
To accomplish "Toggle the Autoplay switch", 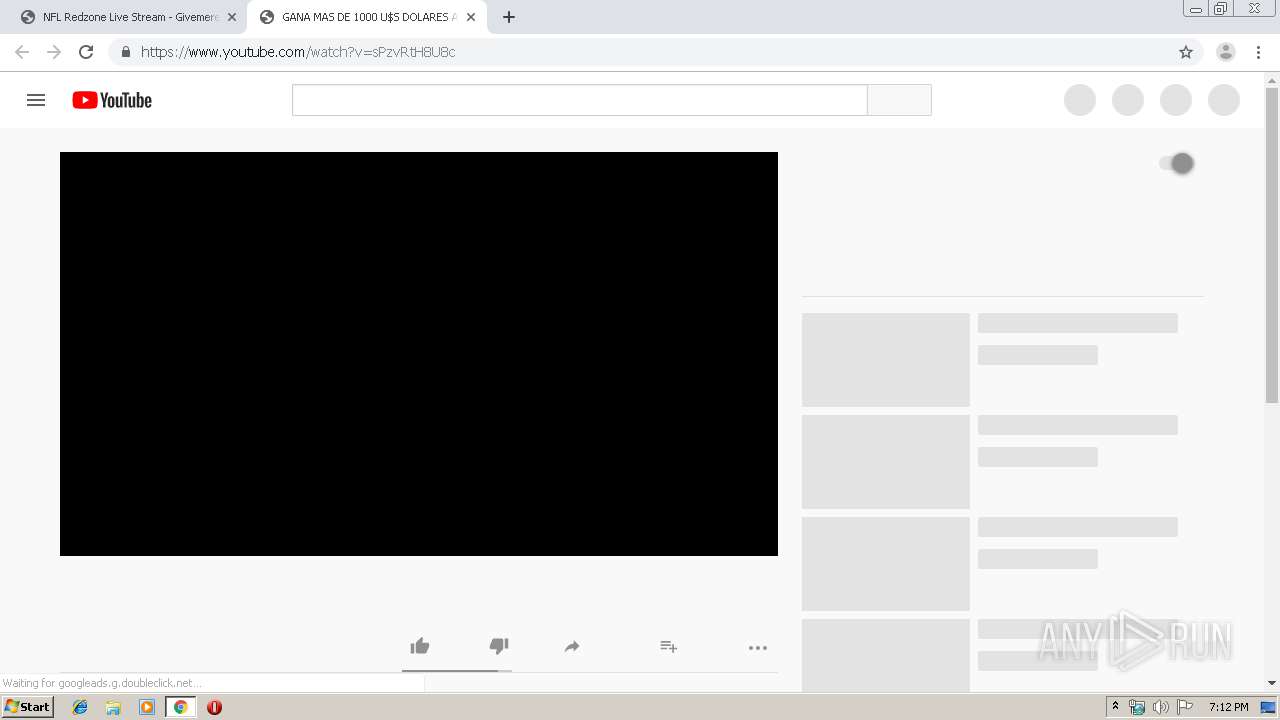I will coord(1177,163).
